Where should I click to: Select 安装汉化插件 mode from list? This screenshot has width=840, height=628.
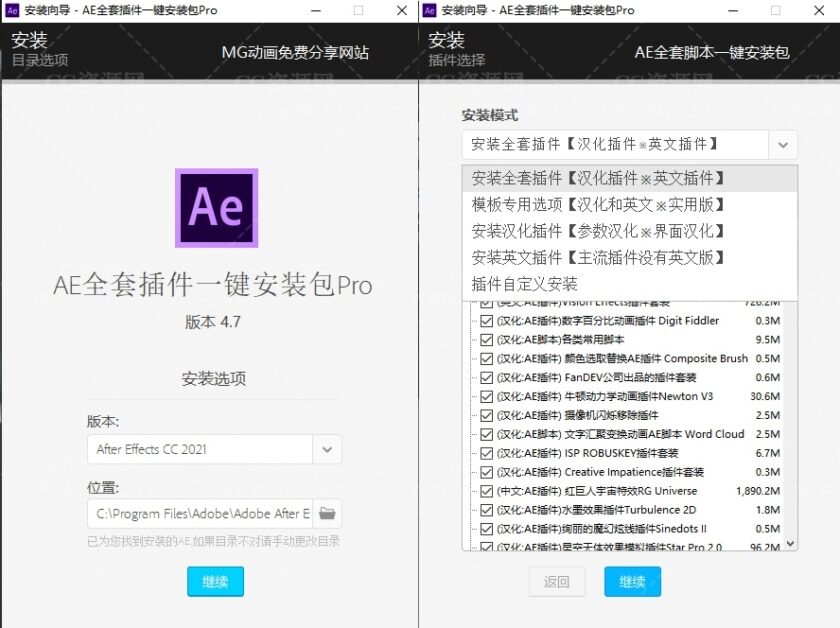click(x=598, y=231)
